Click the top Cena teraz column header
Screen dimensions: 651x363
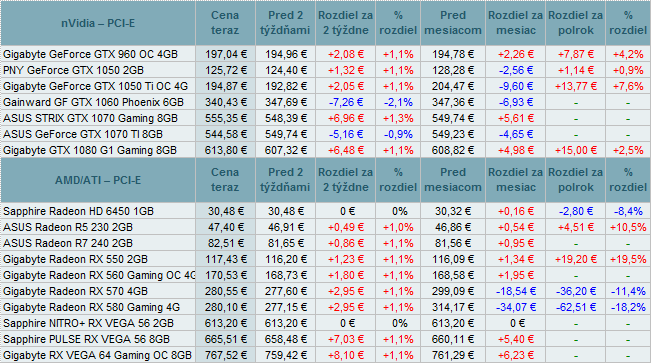[x=225, y=23]
